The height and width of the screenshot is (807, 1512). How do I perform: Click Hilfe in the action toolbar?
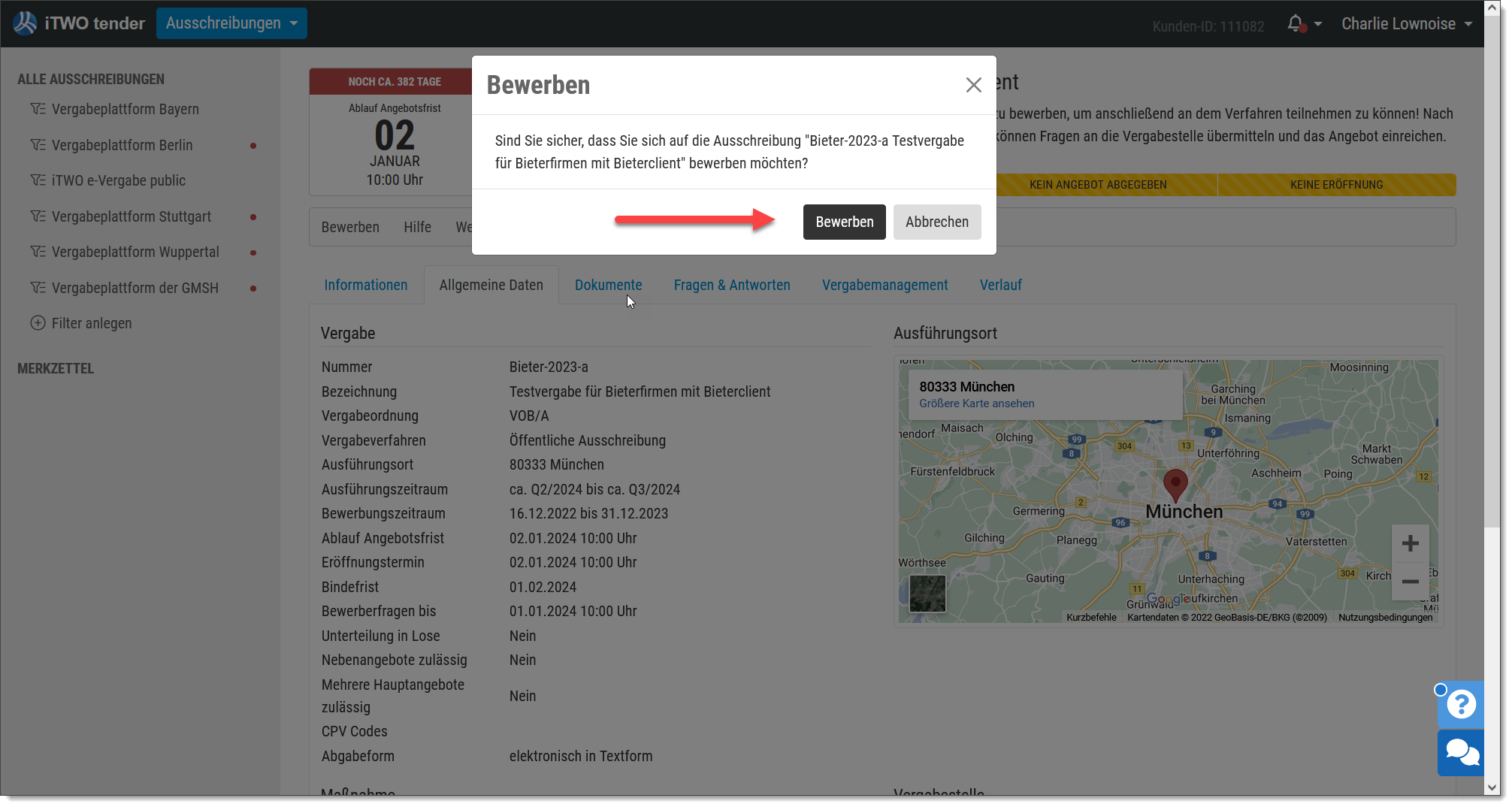[x=417, y=227]
